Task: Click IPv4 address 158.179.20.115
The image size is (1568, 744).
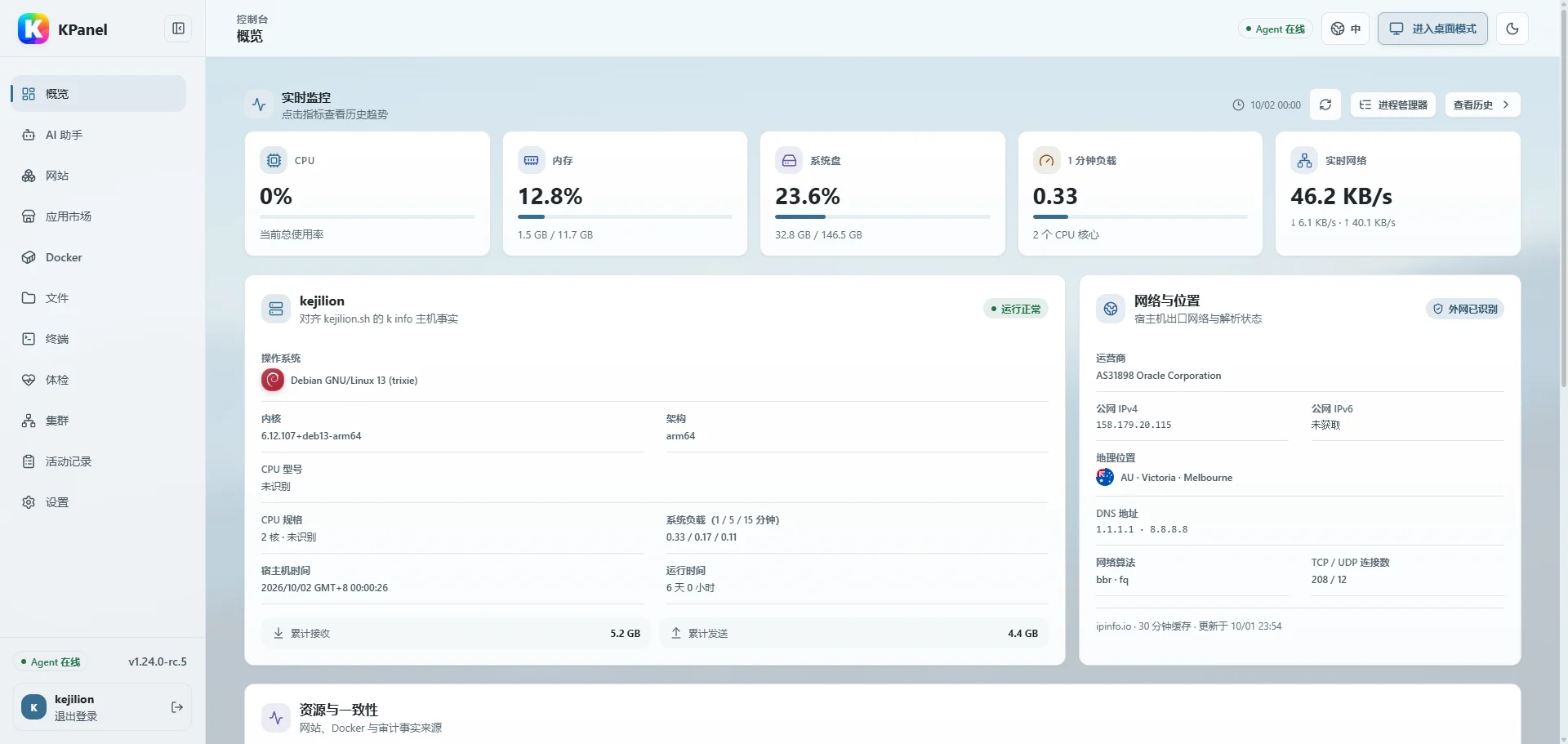Action: [1134, 425]
